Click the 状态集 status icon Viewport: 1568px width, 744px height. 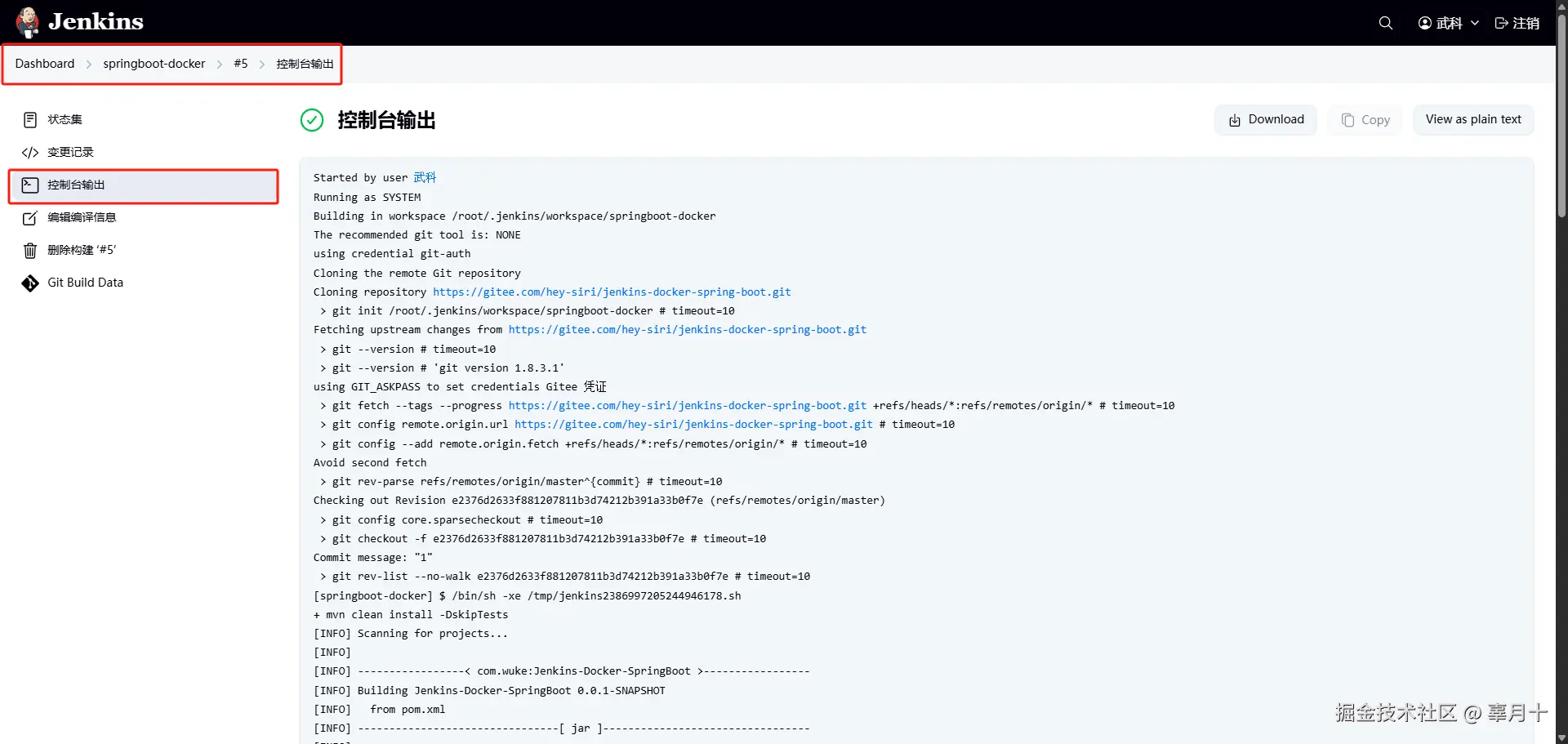click(30, 120)
